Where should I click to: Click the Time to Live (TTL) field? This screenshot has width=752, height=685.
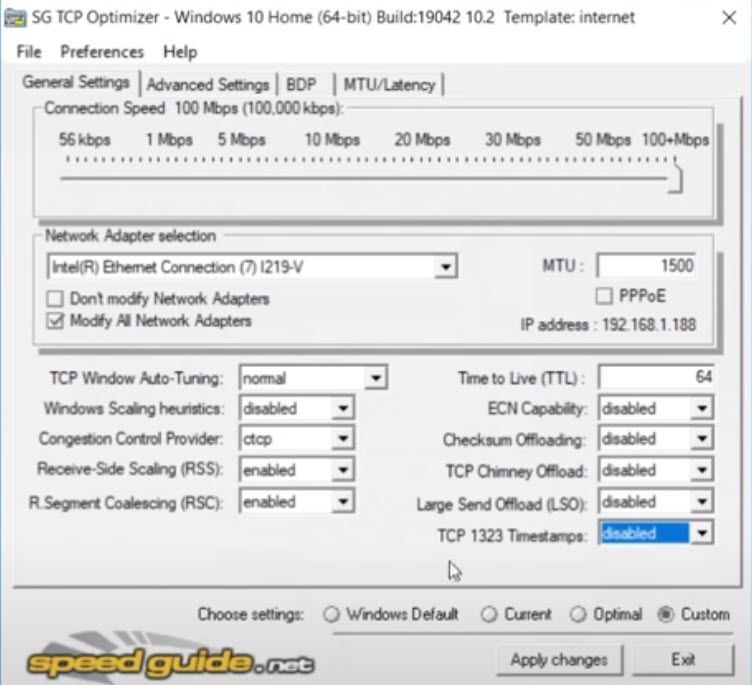pyautogui.click(x=655, y=377)
